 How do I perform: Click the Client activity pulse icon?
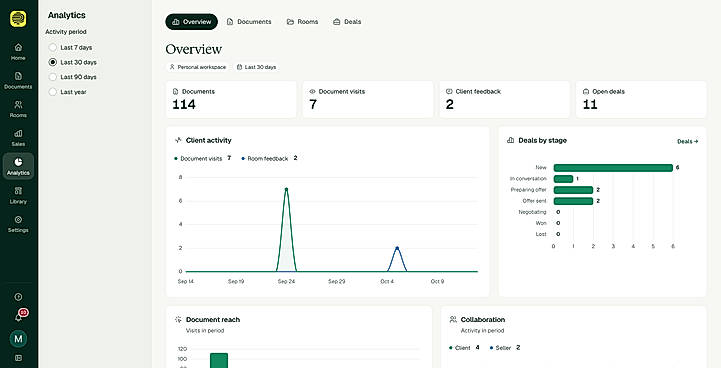click(178, 140)
